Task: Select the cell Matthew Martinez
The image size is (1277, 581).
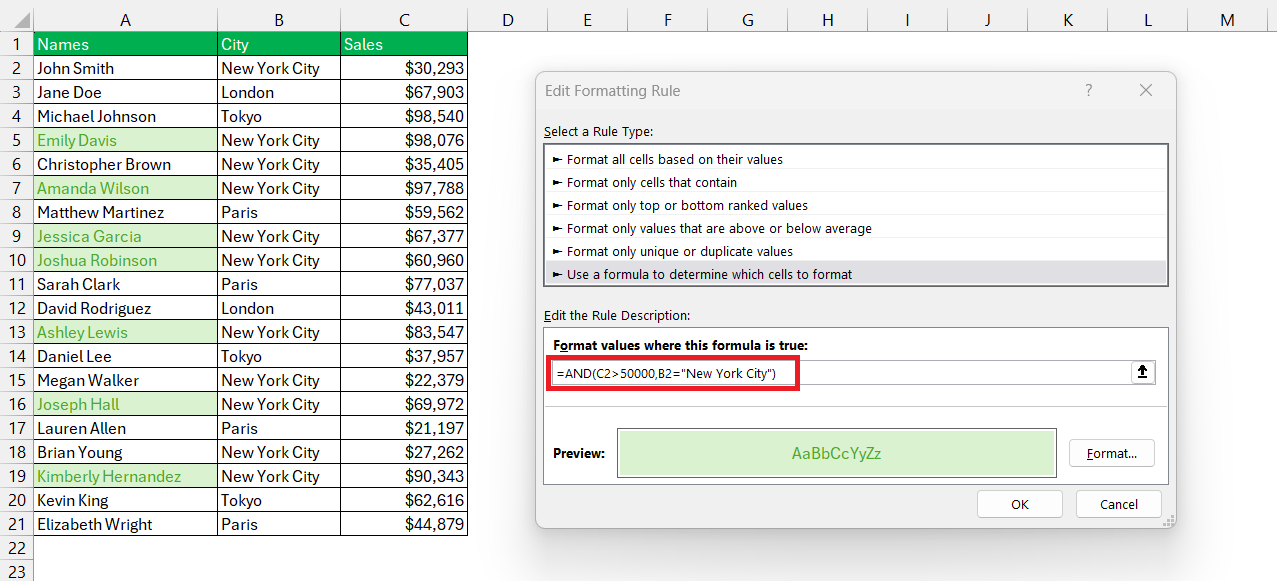Action: point(125,212)
